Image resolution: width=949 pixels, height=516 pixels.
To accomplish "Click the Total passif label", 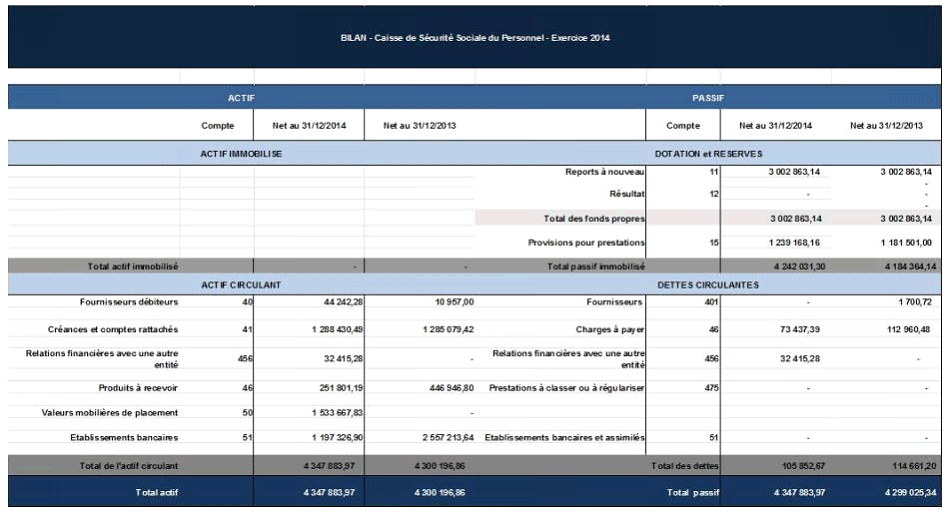I will 690,492.
